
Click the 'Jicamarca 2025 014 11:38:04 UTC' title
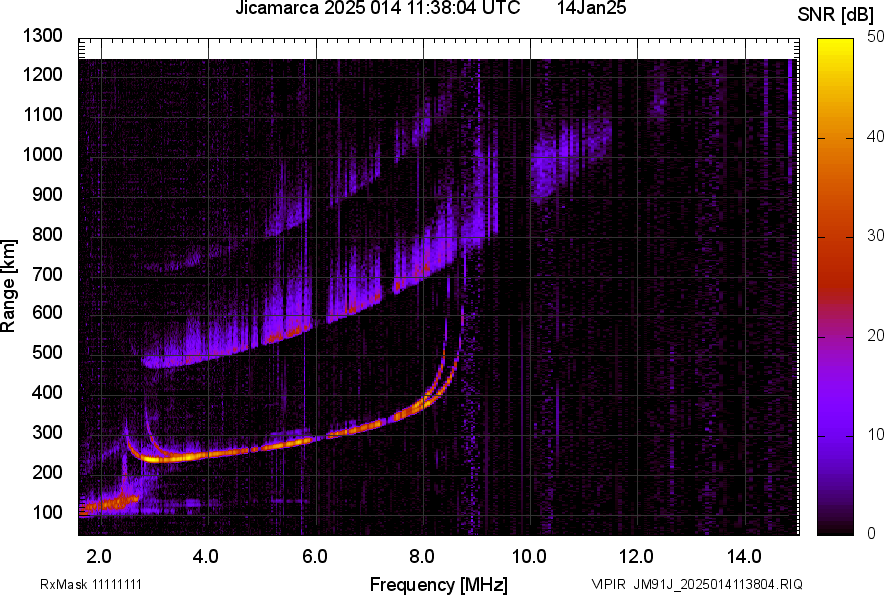coord(377,8)
